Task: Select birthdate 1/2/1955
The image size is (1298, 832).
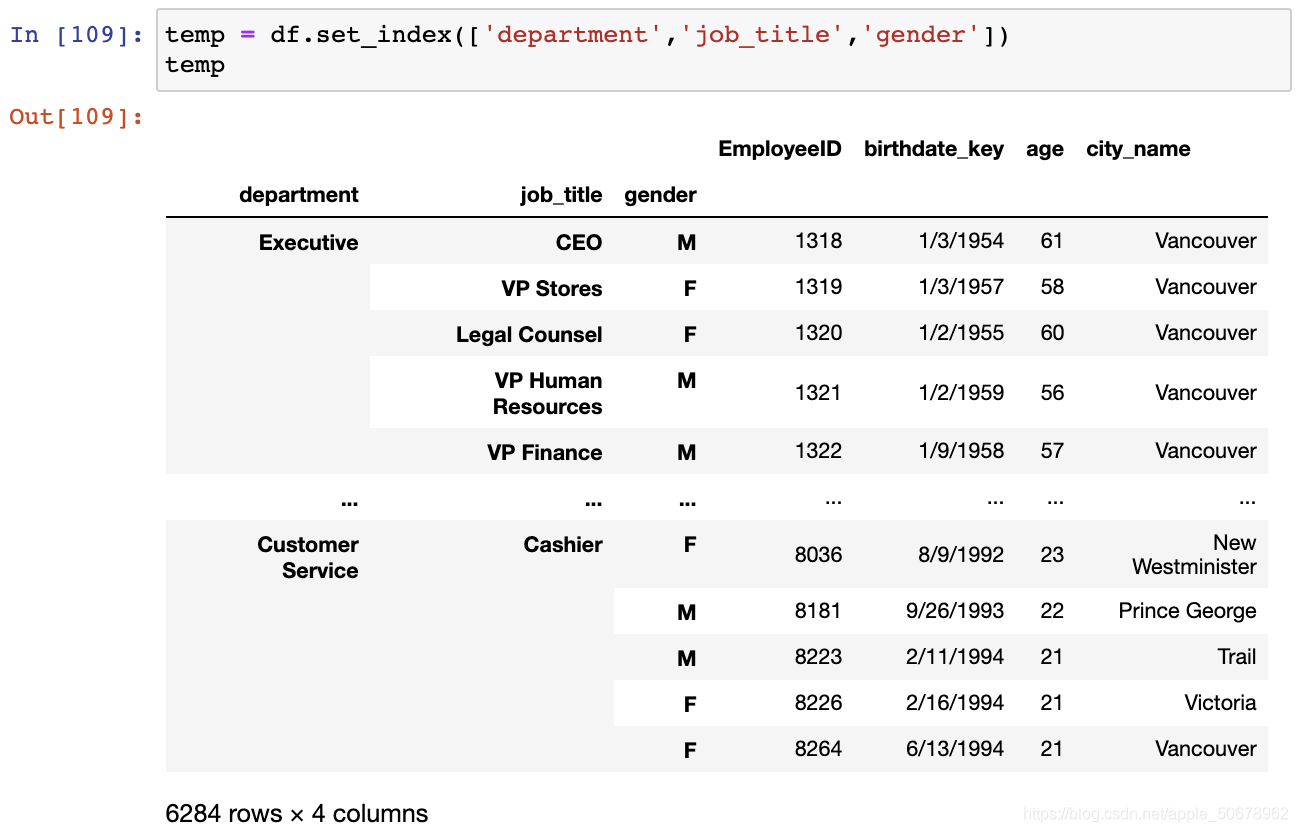Action: click(x=961, y=333)
